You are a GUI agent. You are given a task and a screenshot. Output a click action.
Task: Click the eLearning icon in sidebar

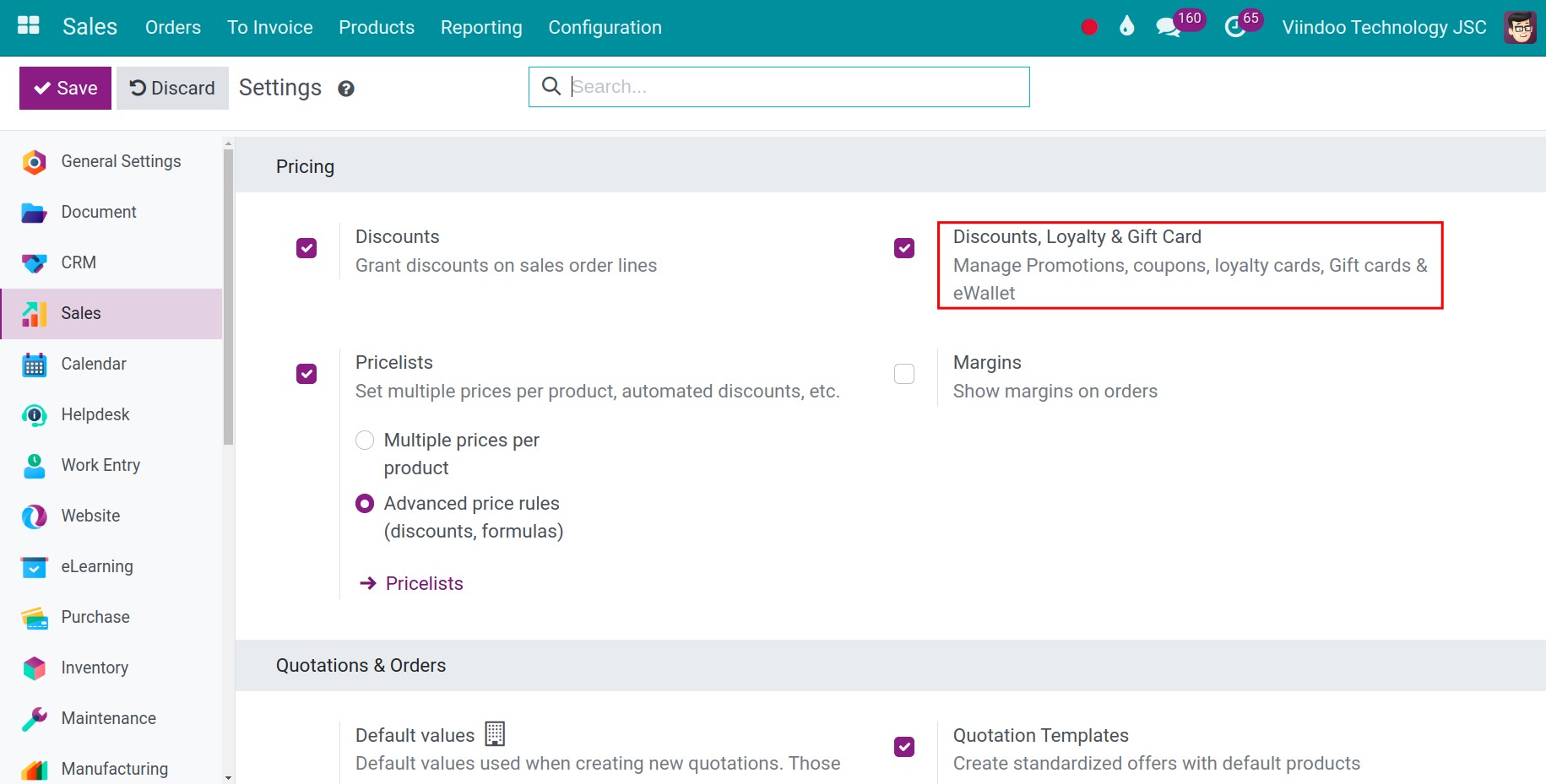pos(34,567)
